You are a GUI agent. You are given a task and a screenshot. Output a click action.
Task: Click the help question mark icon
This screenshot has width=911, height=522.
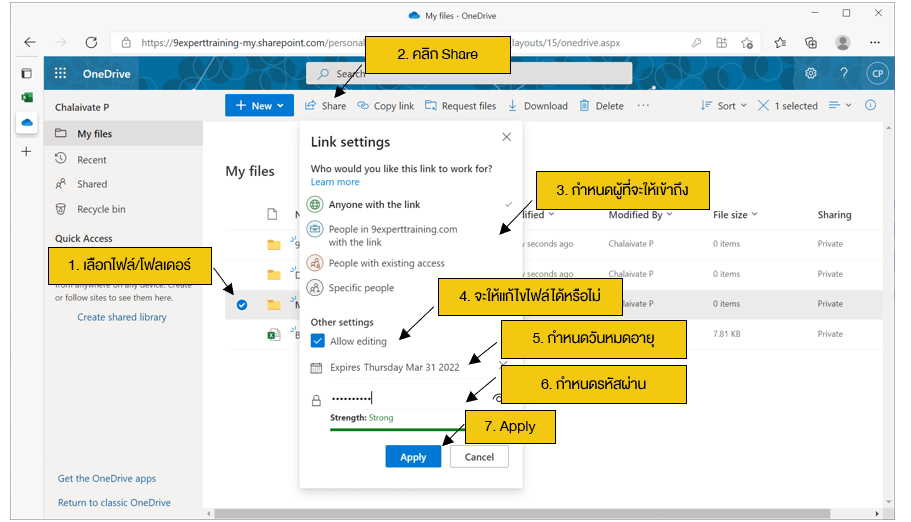(844, 73)
